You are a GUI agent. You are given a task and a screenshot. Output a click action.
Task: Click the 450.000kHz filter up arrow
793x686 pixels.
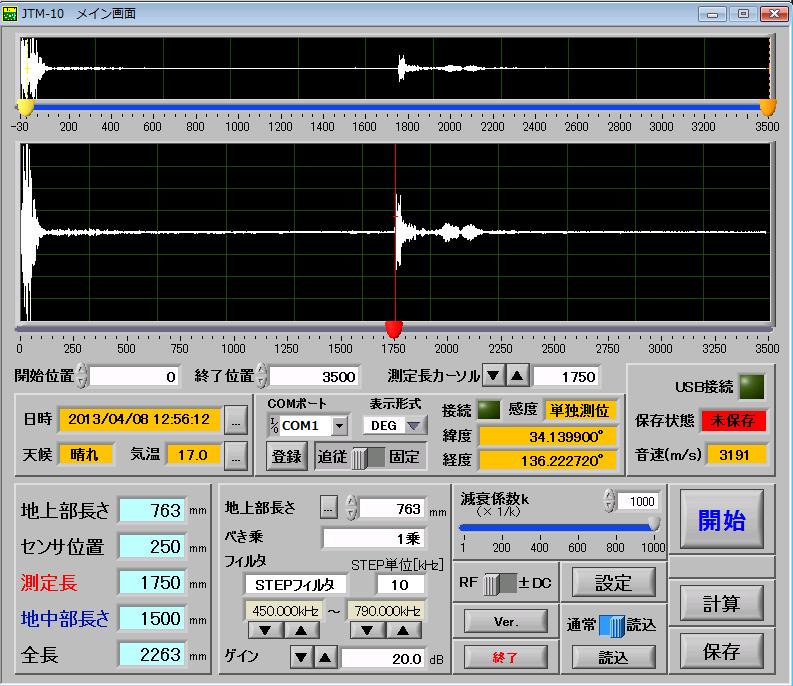301,630
